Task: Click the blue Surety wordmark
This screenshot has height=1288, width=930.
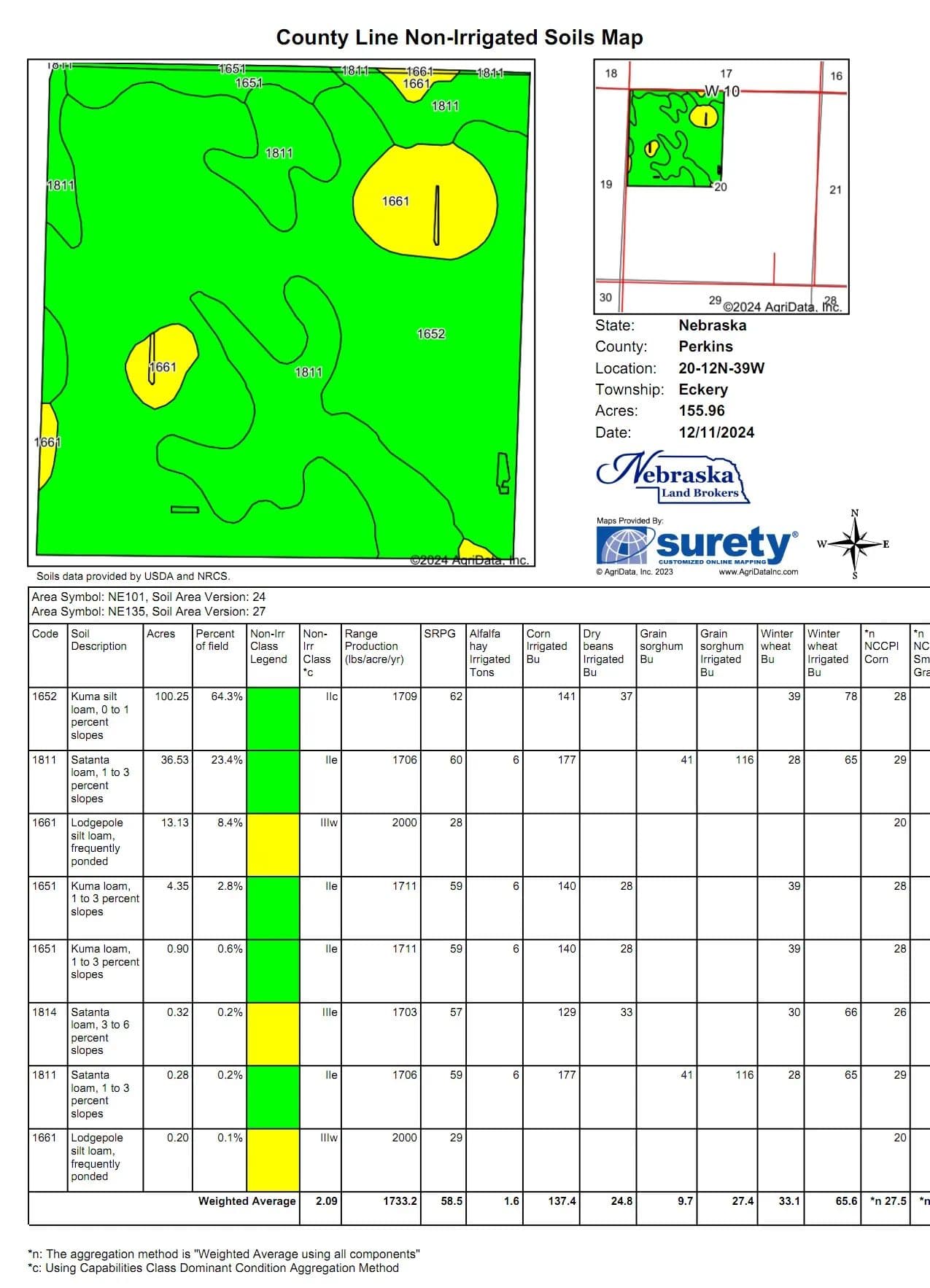Action: (x=723, y=543)
